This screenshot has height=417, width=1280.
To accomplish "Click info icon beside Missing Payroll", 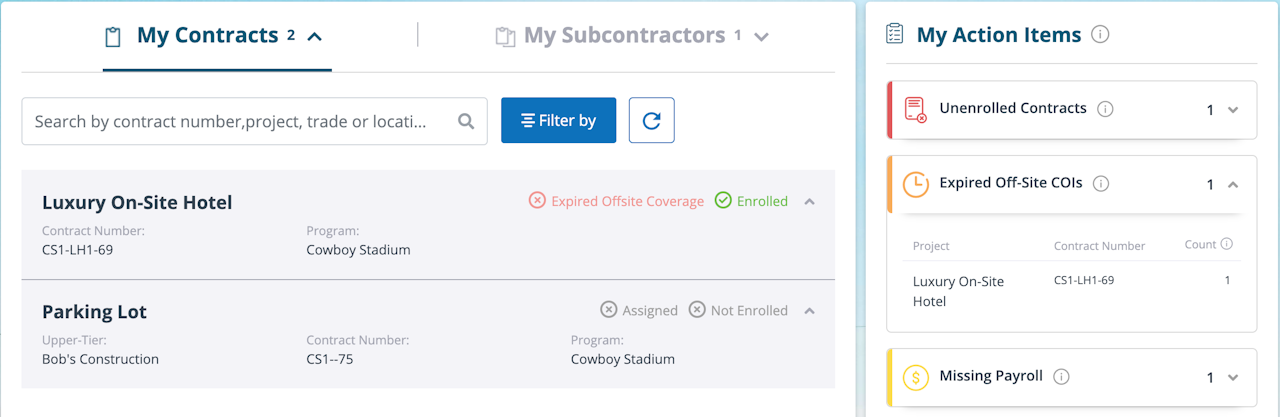I will click(x=1062, y=377).
